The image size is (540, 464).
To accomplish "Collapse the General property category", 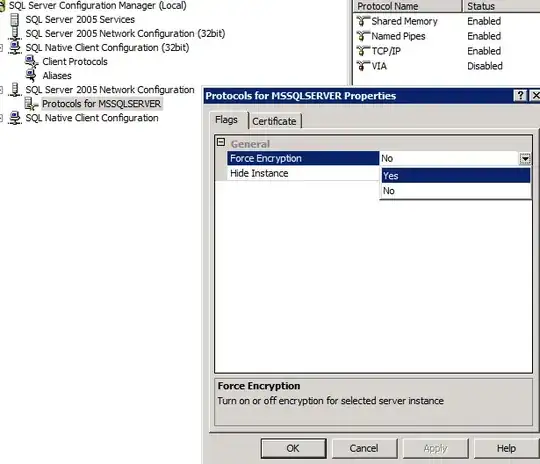I will [x=221, y=142].
